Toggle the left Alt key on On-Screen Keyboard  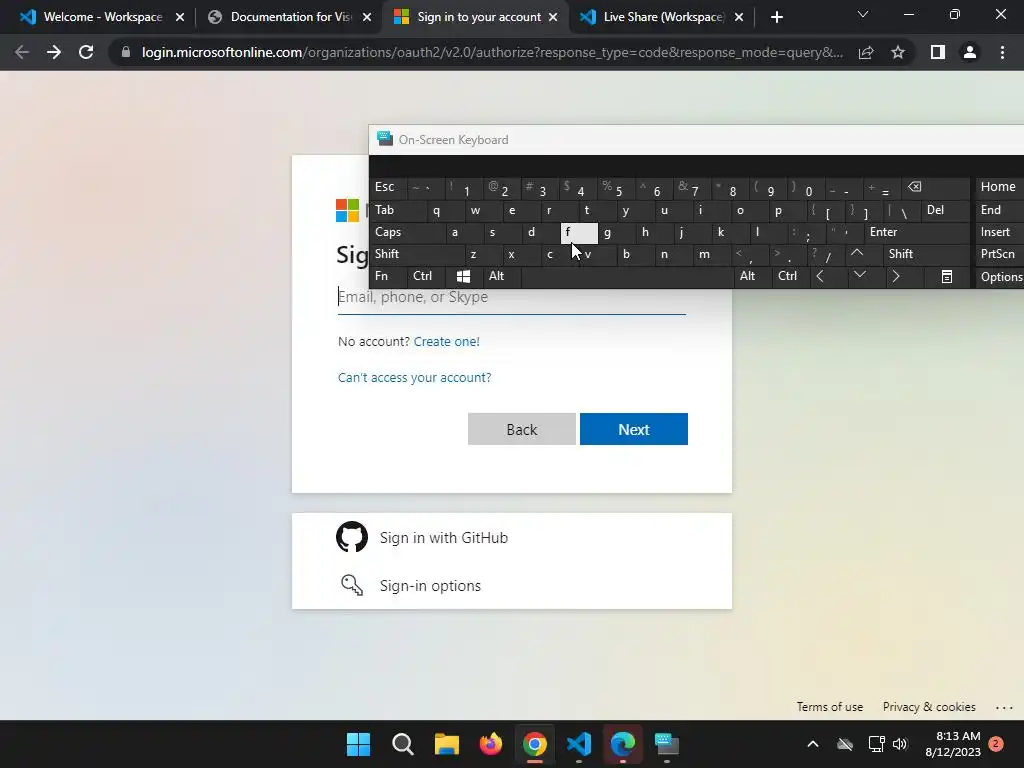502,276
